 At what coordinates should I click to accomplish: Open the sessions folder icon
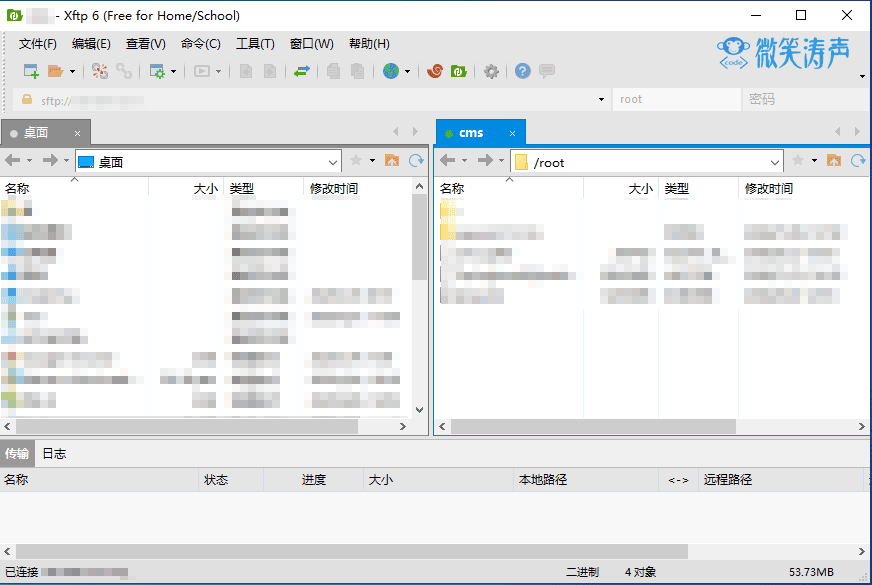click(55, 71)
